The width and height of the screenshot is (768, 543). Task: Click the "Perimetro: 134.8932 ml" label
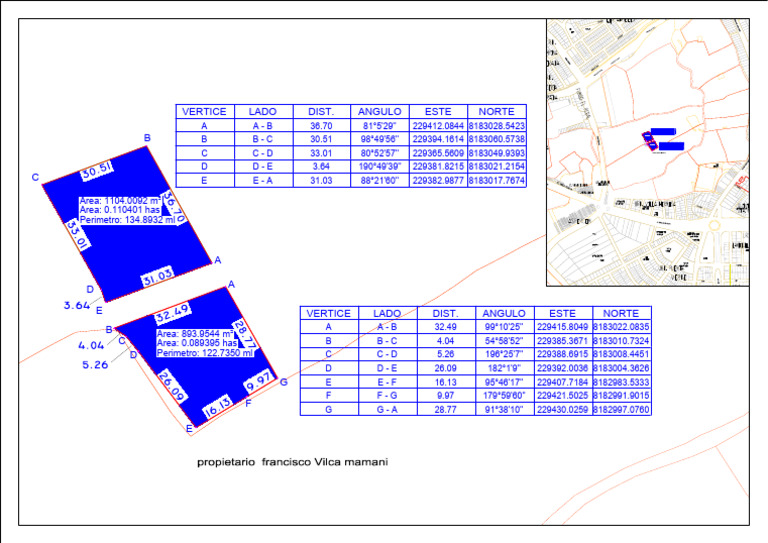pos(127,220)
